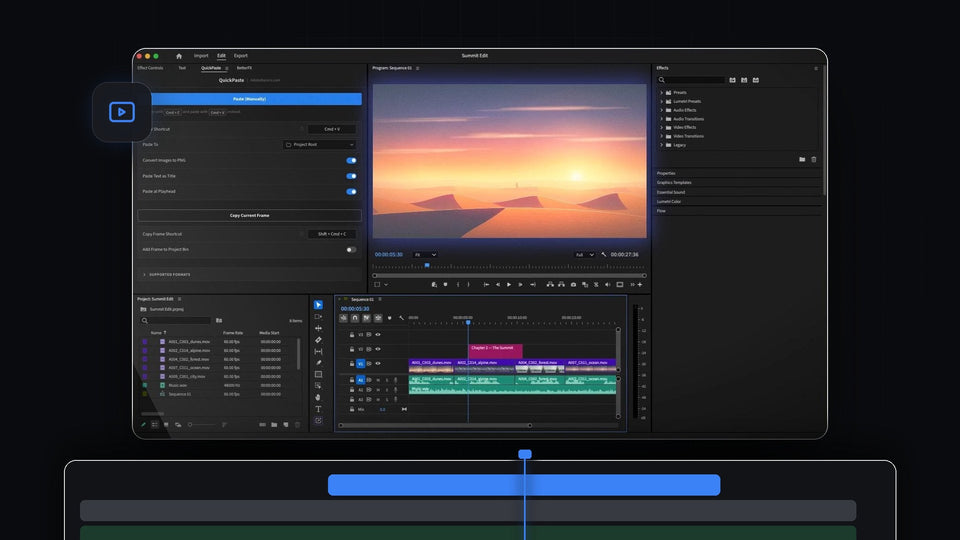
Task: Select the Type tool
Action: pyautogui.click(x=318, y=409)
